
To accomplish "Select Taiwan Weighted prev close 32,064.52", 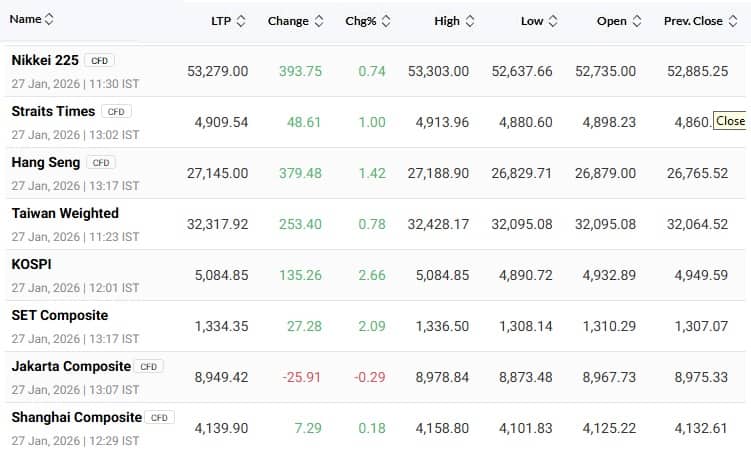I will (697, 224).
